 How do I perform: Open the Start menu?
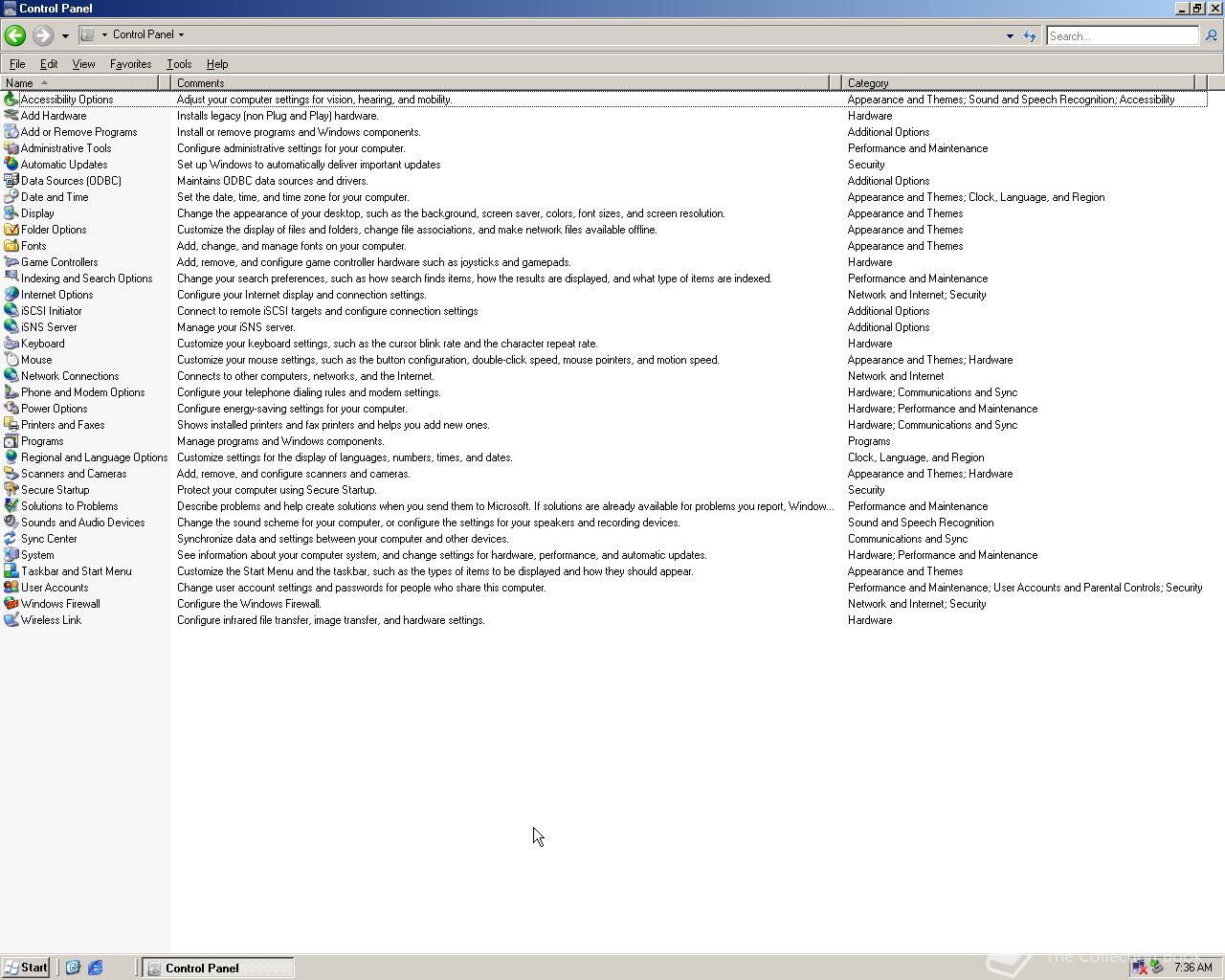point(26,968)
